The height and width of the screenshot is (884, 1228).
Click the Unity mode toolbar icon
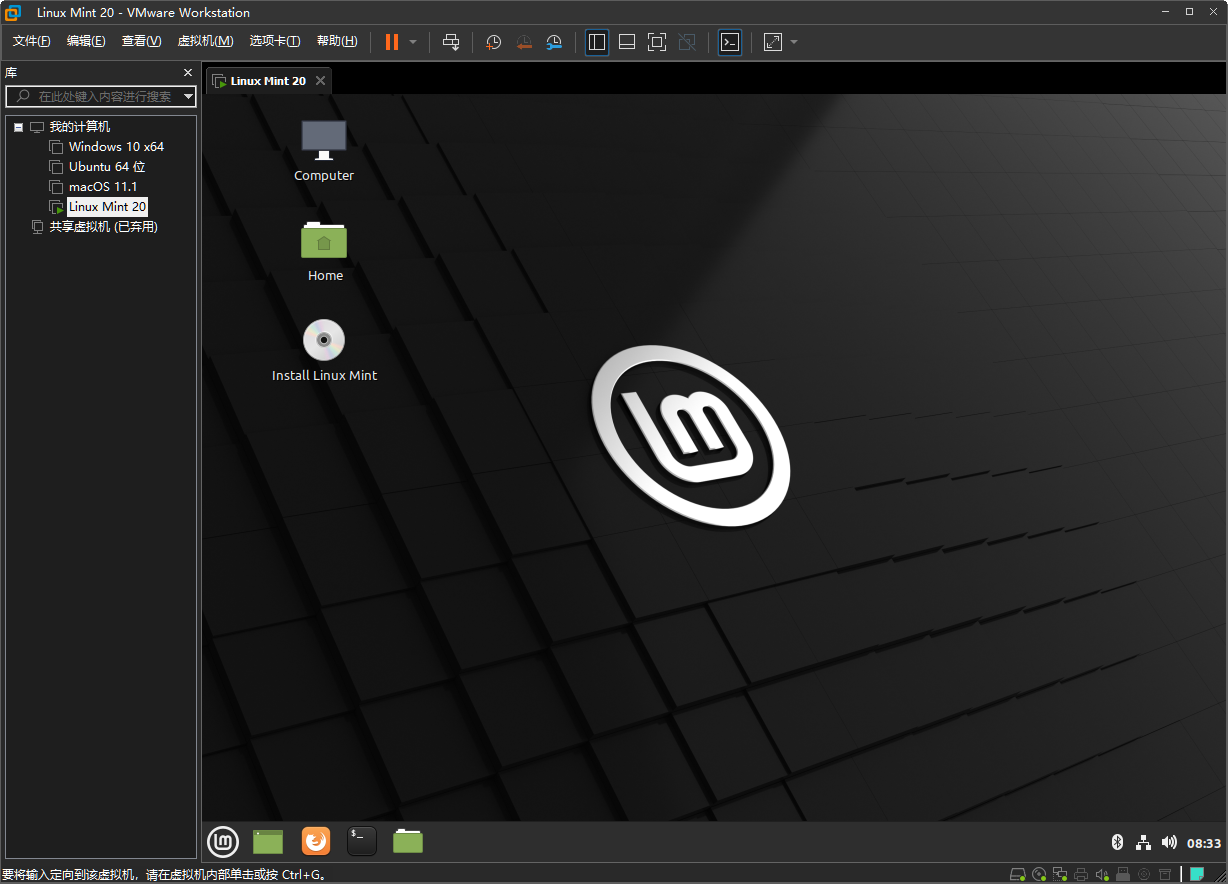pos(687,42)
